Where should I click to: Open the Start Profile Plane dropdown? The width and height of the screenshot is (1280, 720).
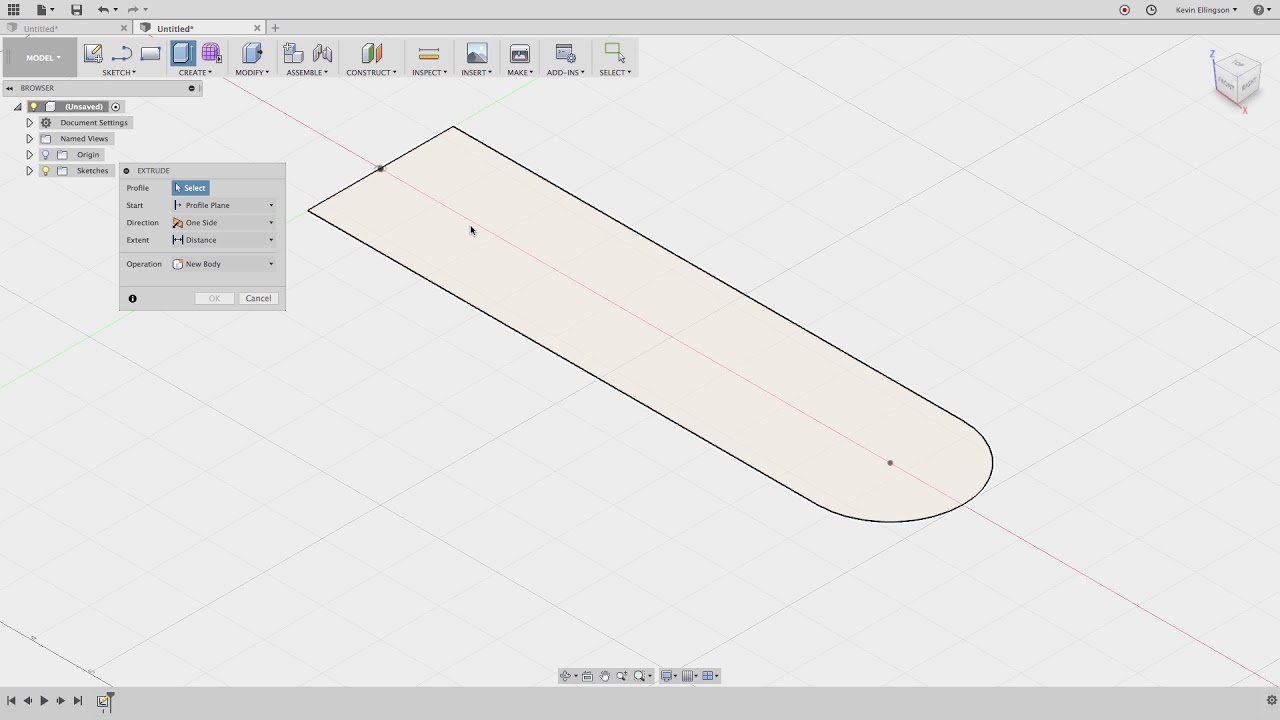224,205
